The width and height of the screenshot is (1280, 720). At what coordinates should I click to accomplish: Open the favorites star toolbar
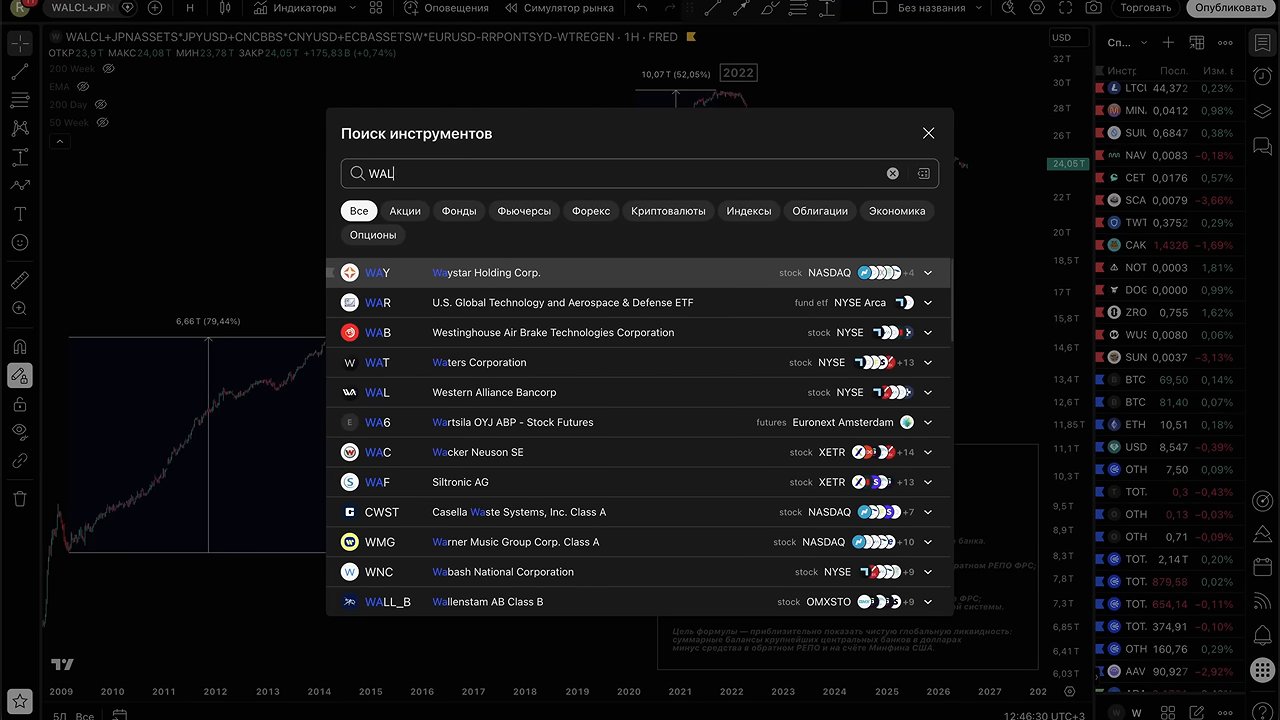[20, 701]
